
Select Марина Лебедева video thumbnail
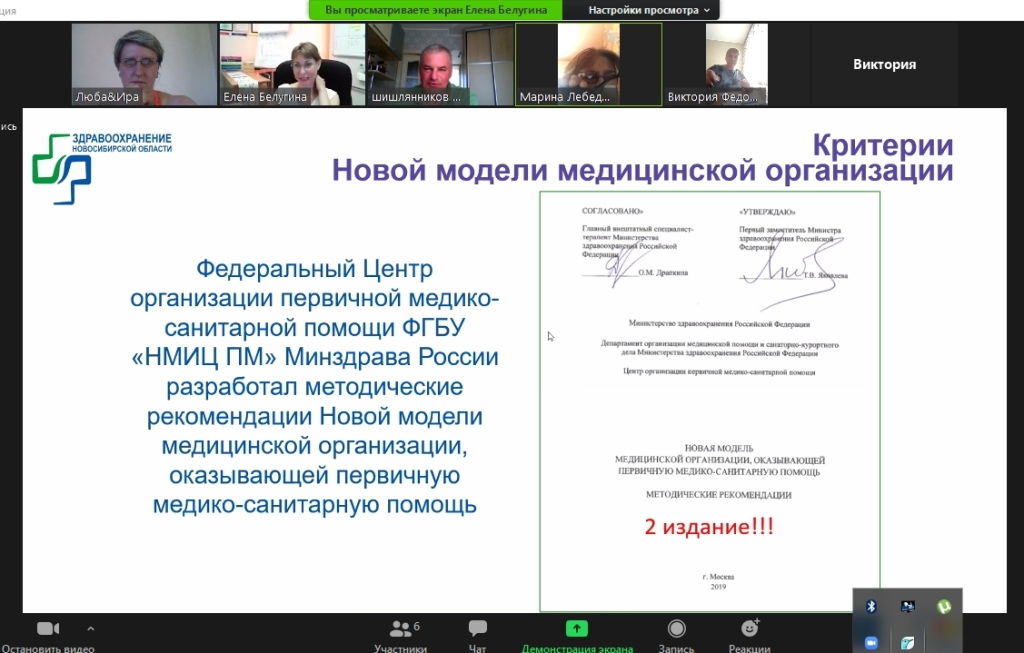[588, 64]
